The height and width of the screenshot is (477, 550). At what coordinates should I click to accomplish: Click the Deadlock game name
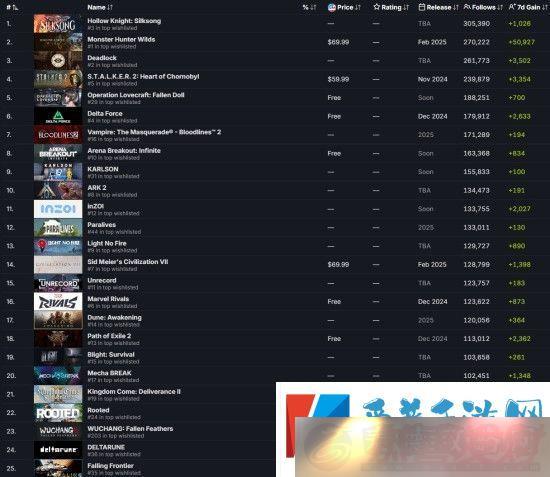[102, 58]
